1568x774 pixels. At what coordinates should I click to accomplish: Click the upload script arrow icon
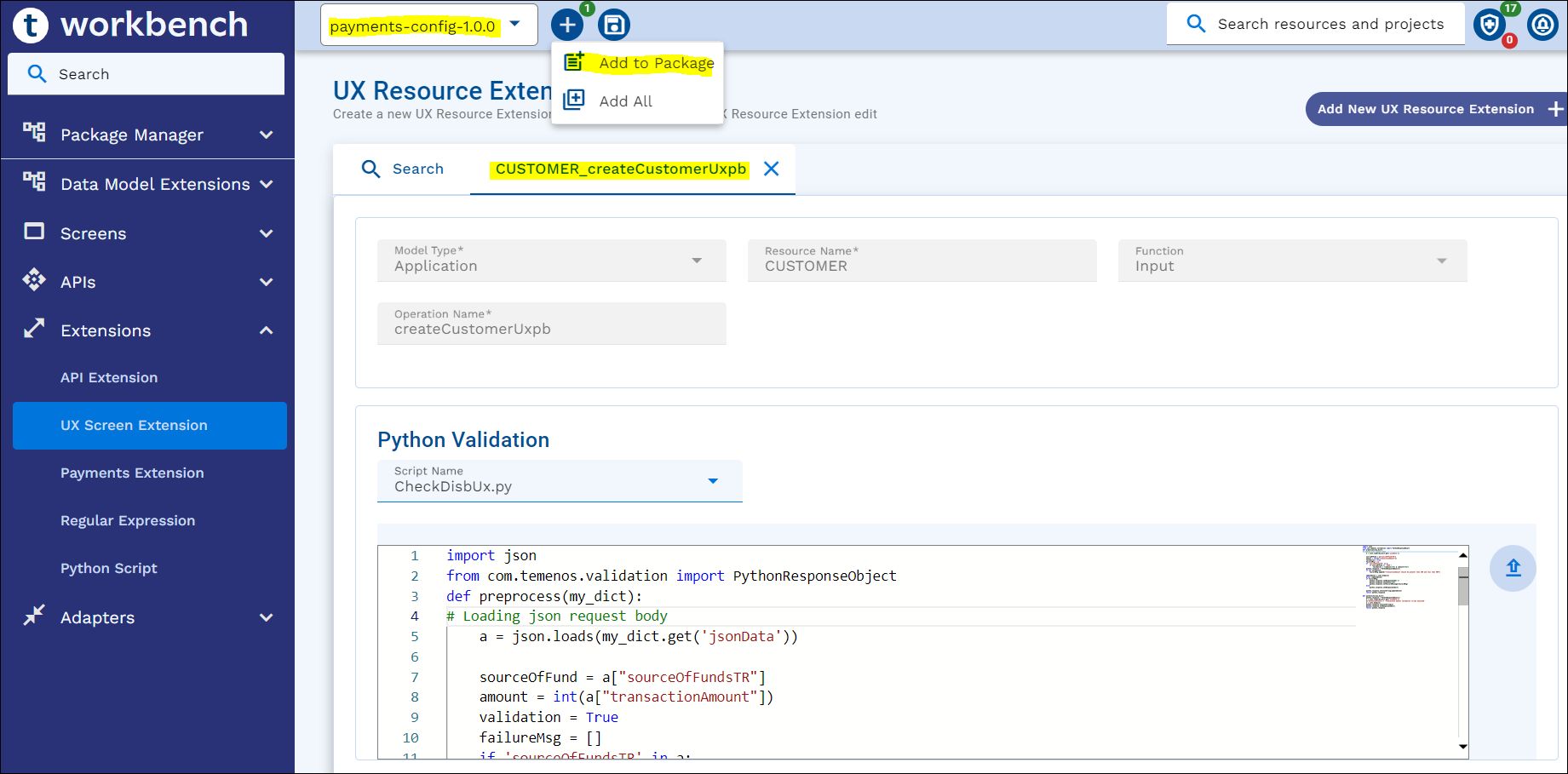point(1513,568)
